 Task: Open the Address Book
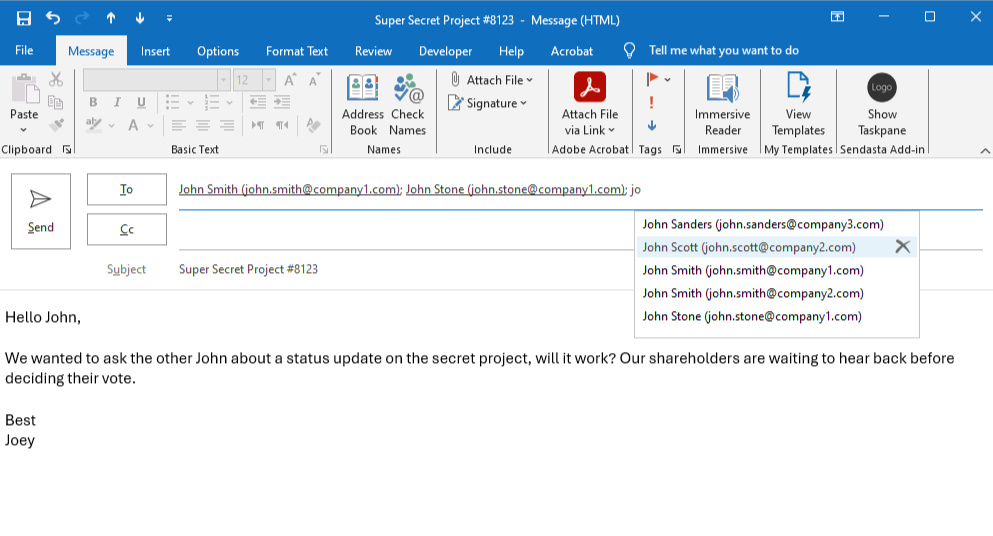(363, 104)
